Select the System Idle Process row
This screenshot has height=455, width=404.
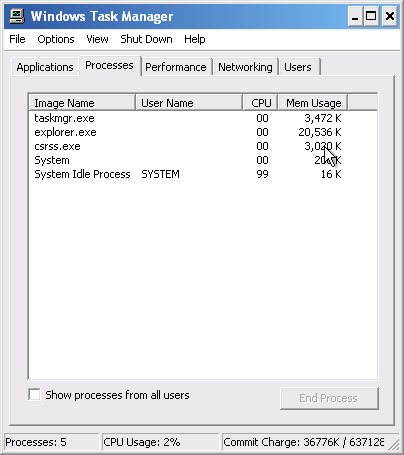203,174
